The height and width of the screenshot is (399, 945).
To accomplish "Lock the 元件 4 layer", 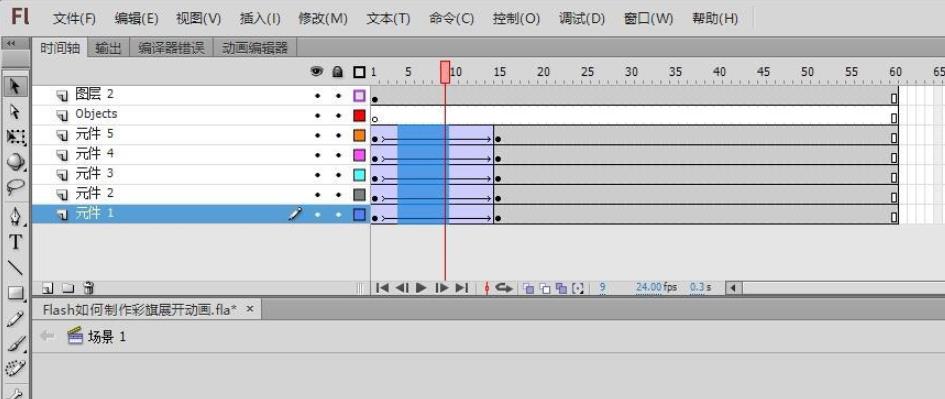I will tap(338, 155).
